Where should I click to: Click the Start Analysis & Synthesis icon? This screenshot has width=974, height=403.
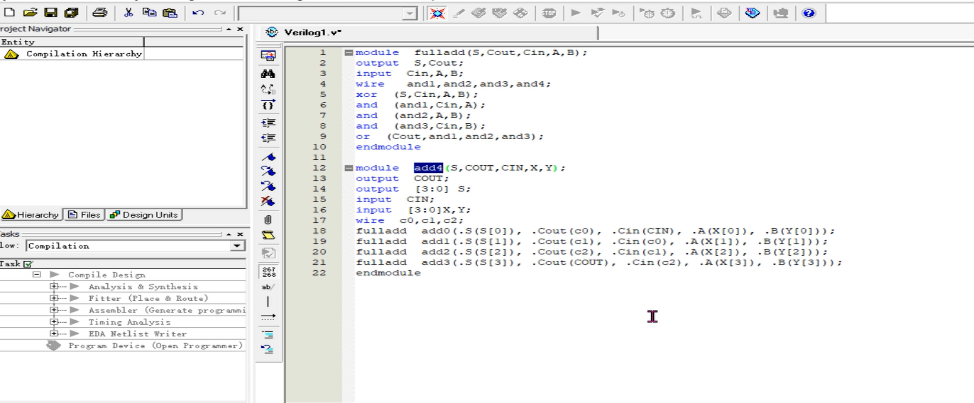point(598,12)
